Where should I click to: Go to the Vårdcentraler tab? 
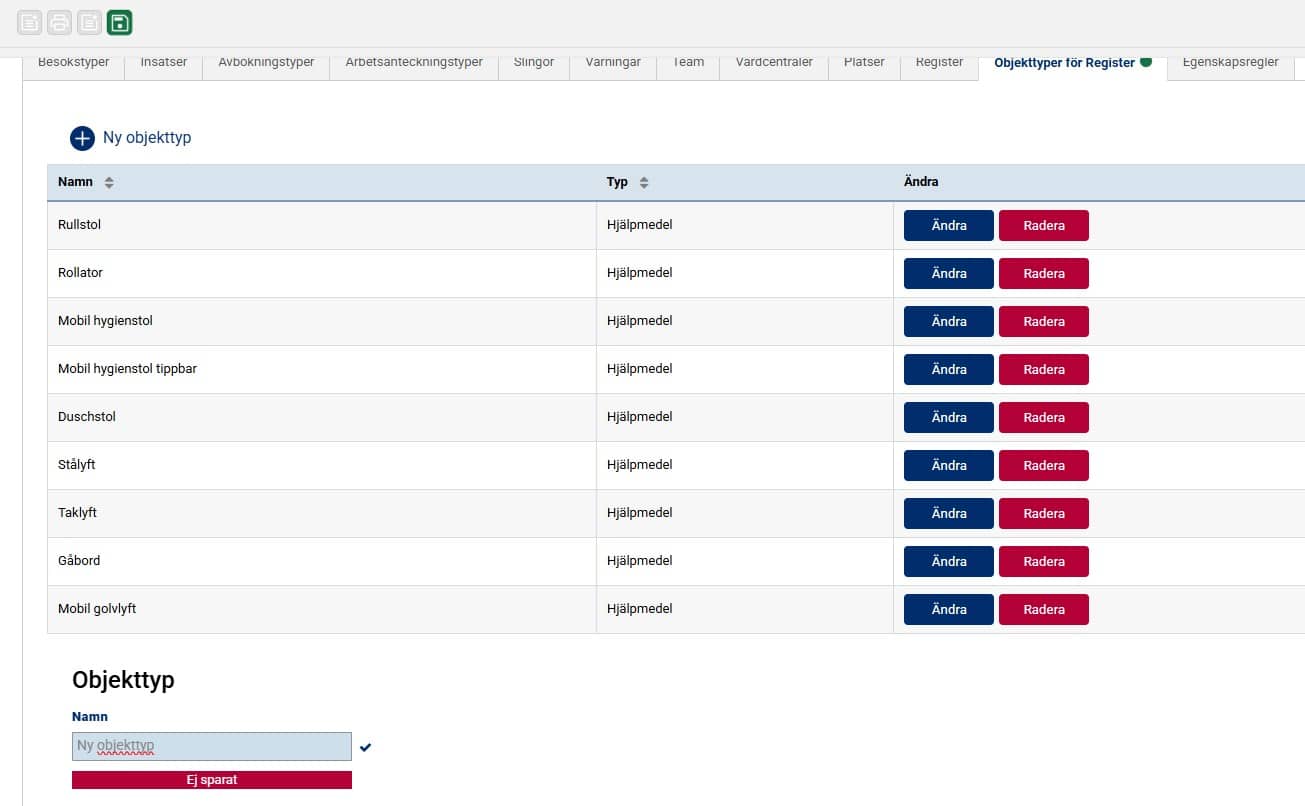coord(774,63)
